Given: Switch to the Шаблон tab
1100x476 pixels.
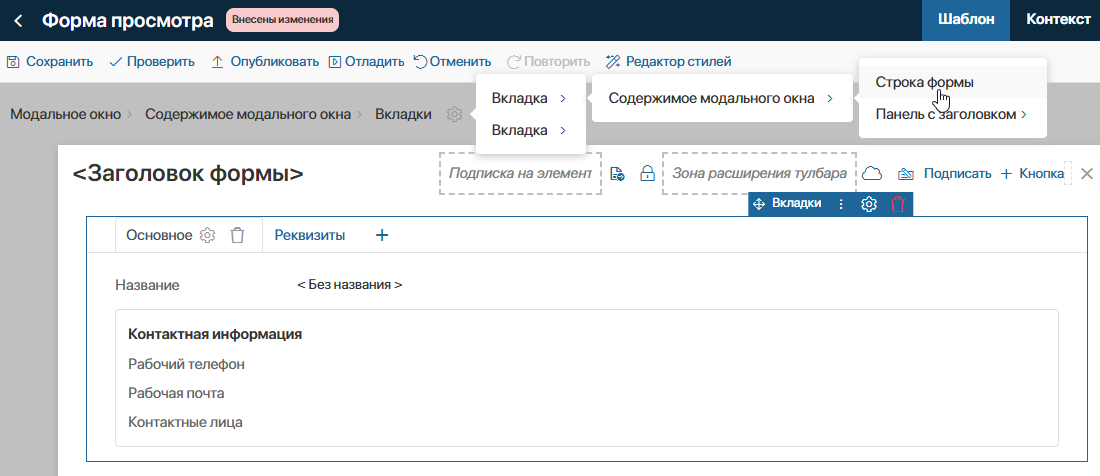Looking at the screenshot, I should pyautogui.click(x=966, y=20).
